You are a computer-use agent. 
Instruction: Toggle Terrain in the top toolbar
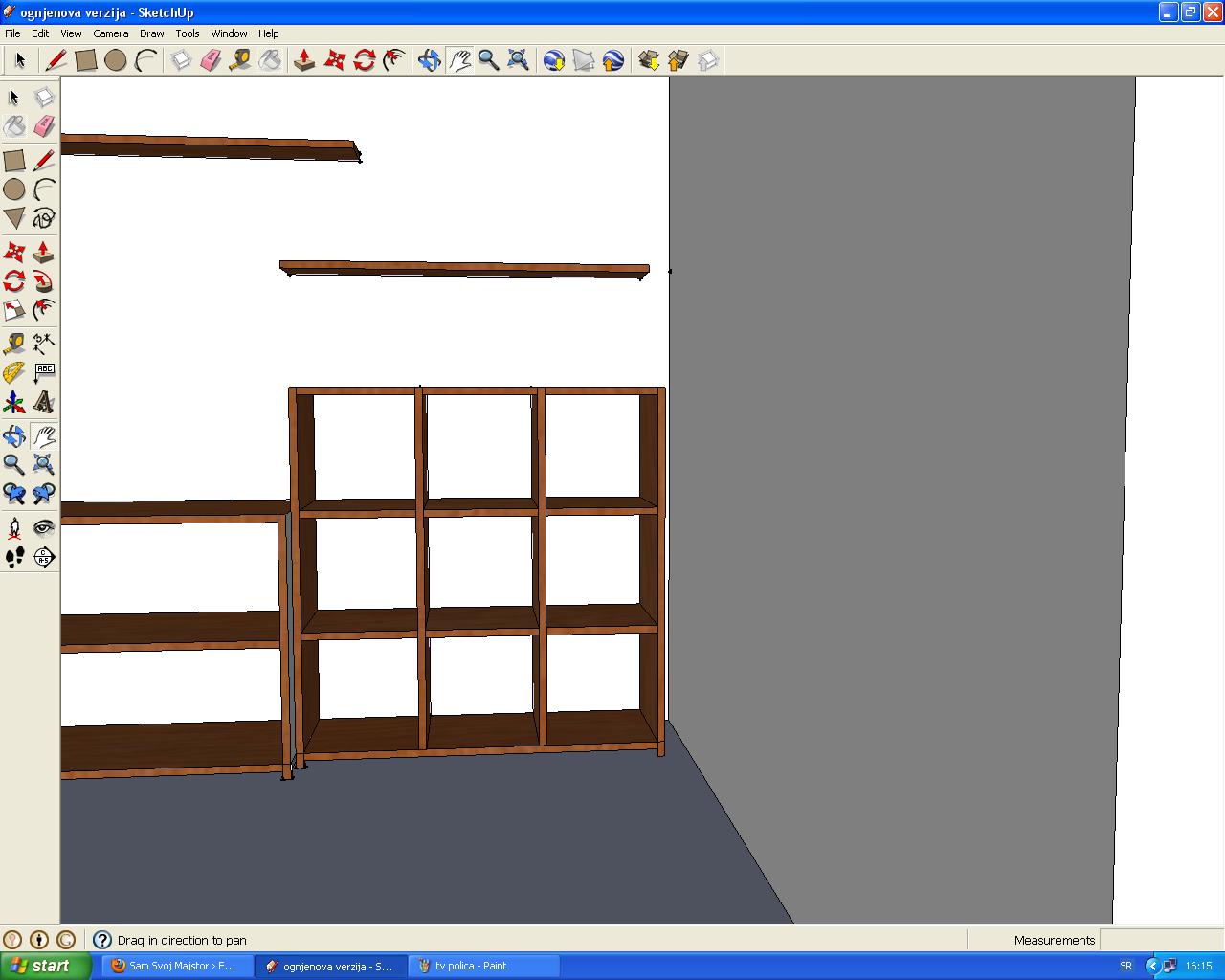[584, 60]
